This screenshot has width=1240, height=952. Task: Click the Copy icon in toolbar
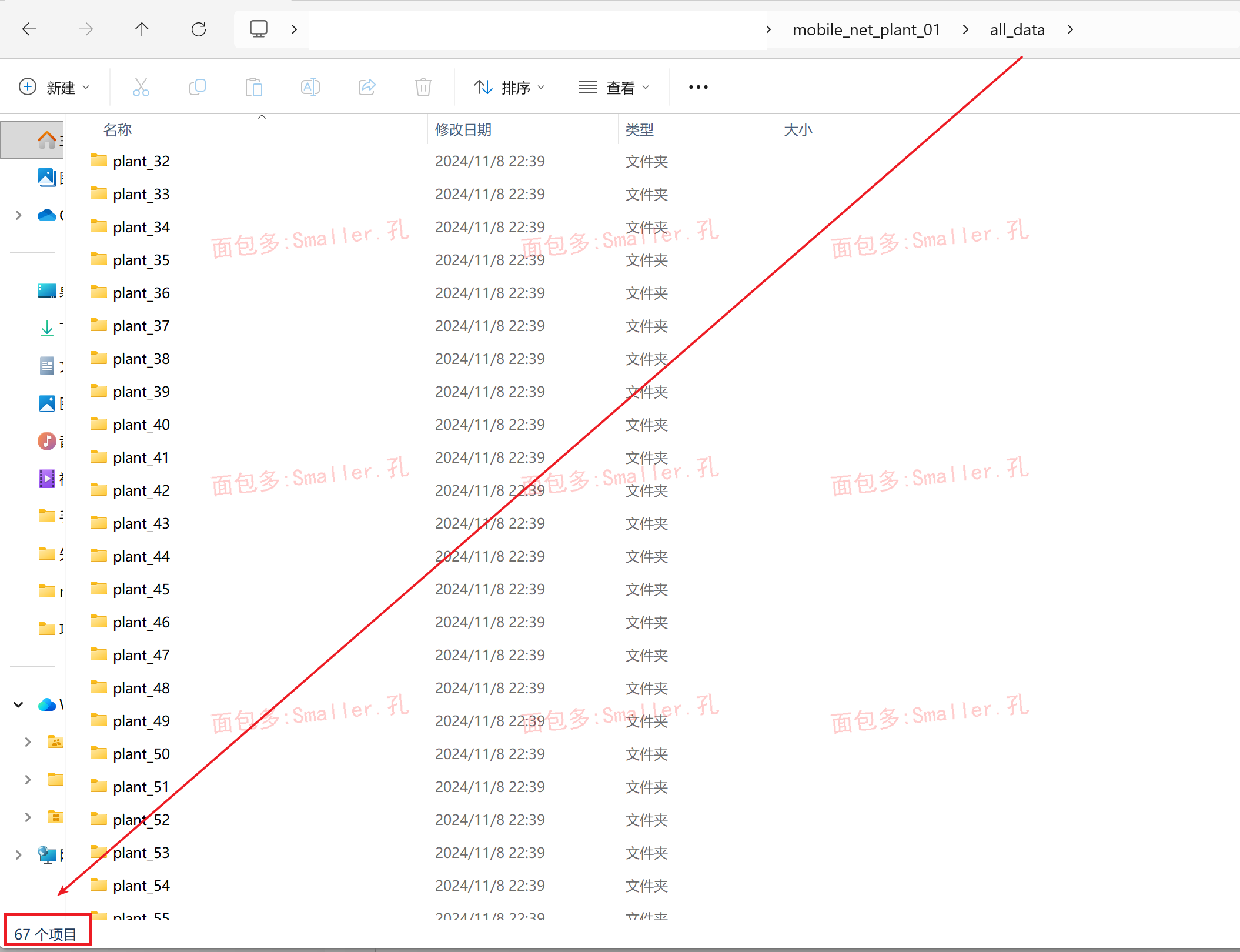(197, 88)
